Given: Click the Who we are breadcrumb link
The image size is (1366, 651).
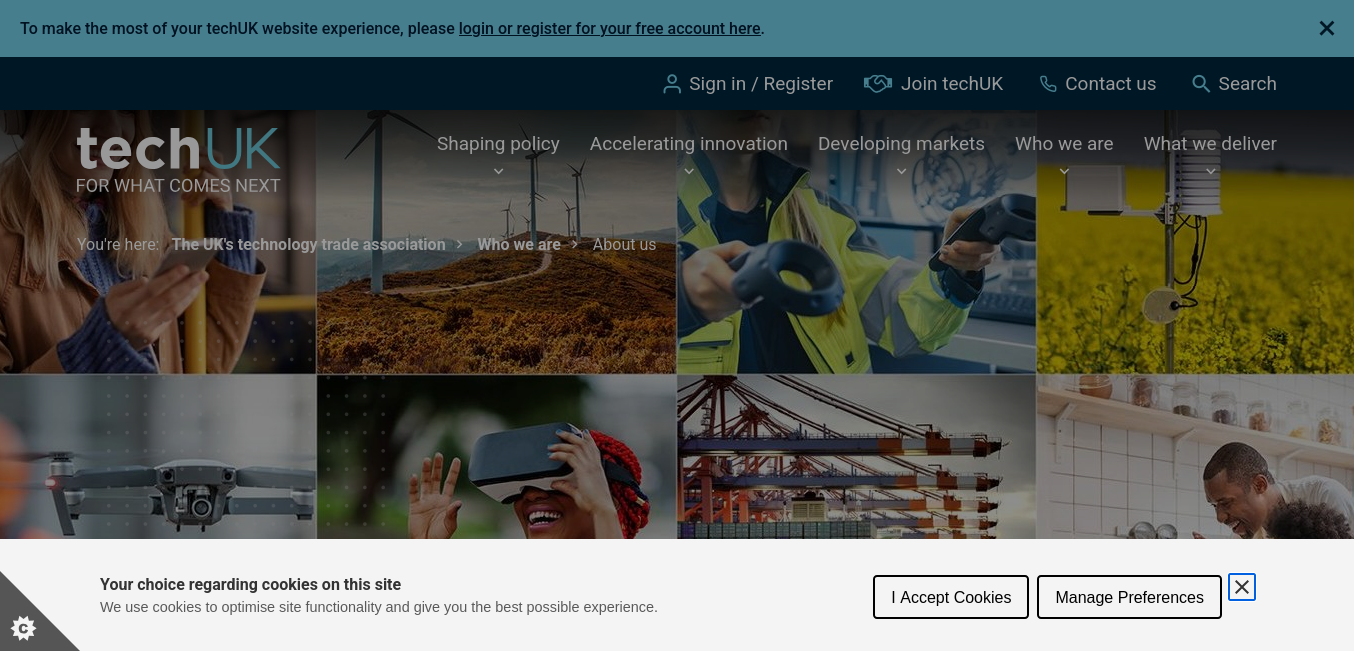Looking at the screenshot, I should pos(519,244).
